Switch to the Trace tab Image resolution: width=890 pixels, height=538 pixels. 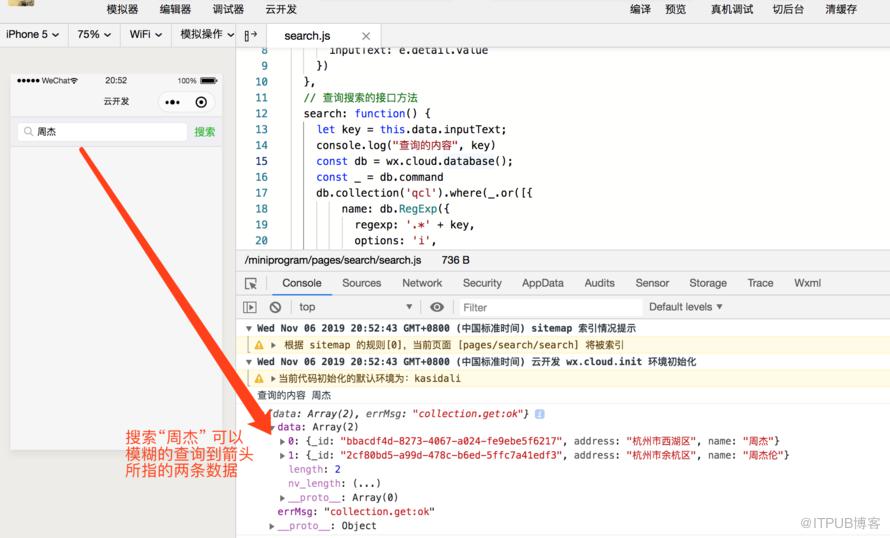point(761,283)
